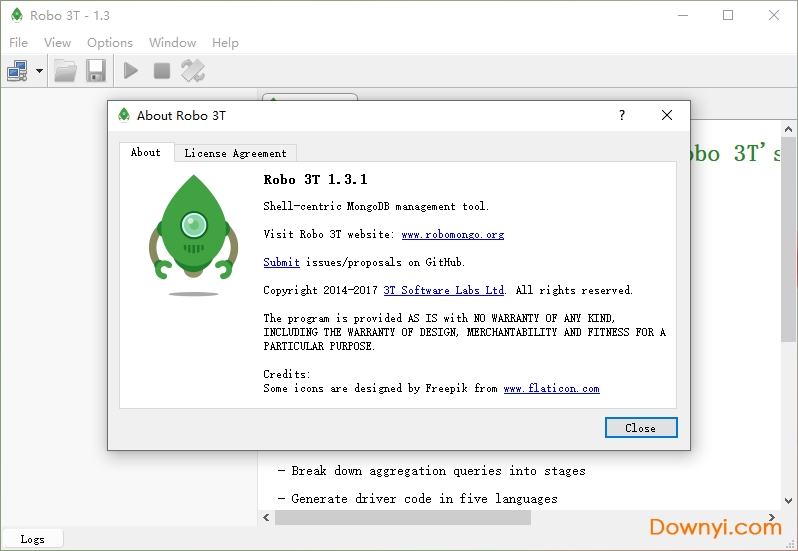Screen dimensions: 798x551
Task: Click the Submit issues link
Action: 281,262
